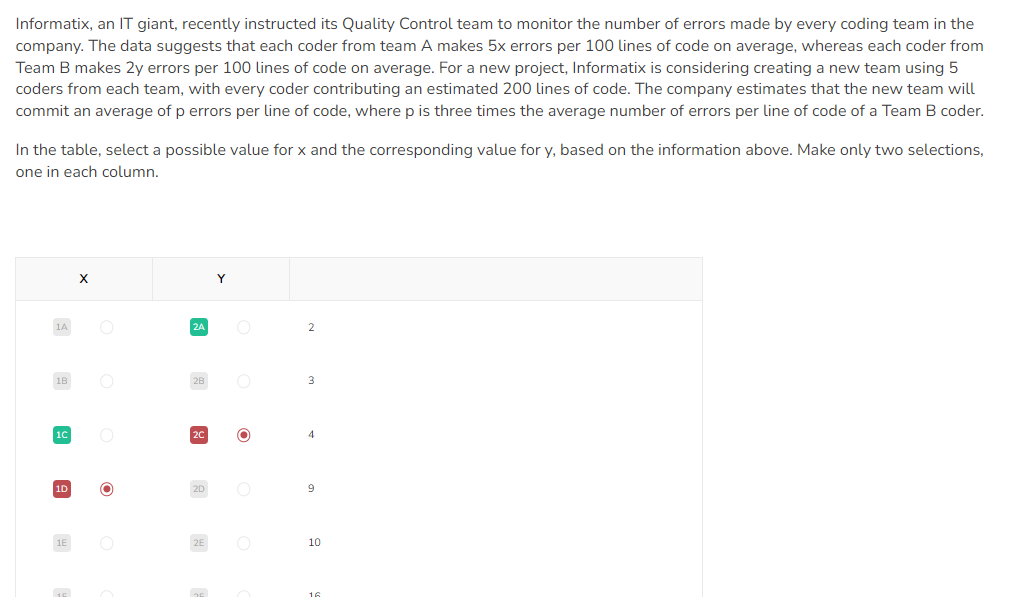1011x597 pixels.
Task: Click the Y column header
Action: (x=221, y=279)
